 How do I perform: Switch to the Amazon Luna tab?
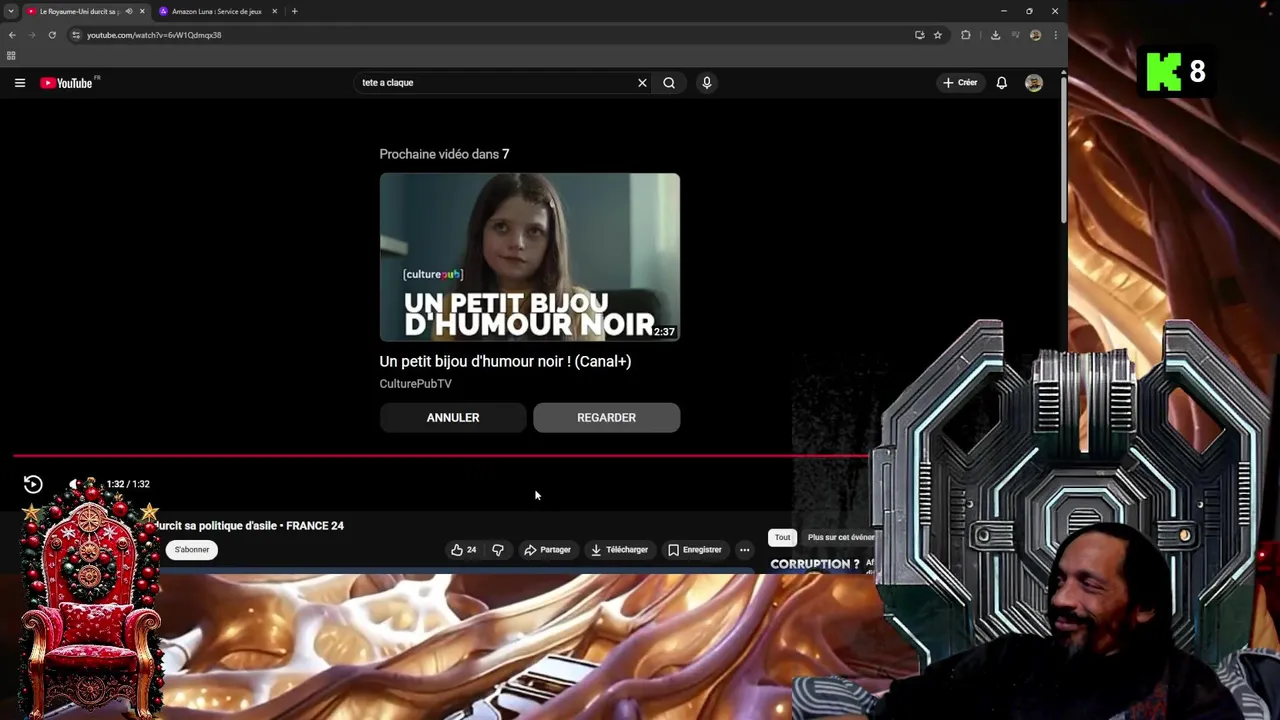[x=216, y=11]
